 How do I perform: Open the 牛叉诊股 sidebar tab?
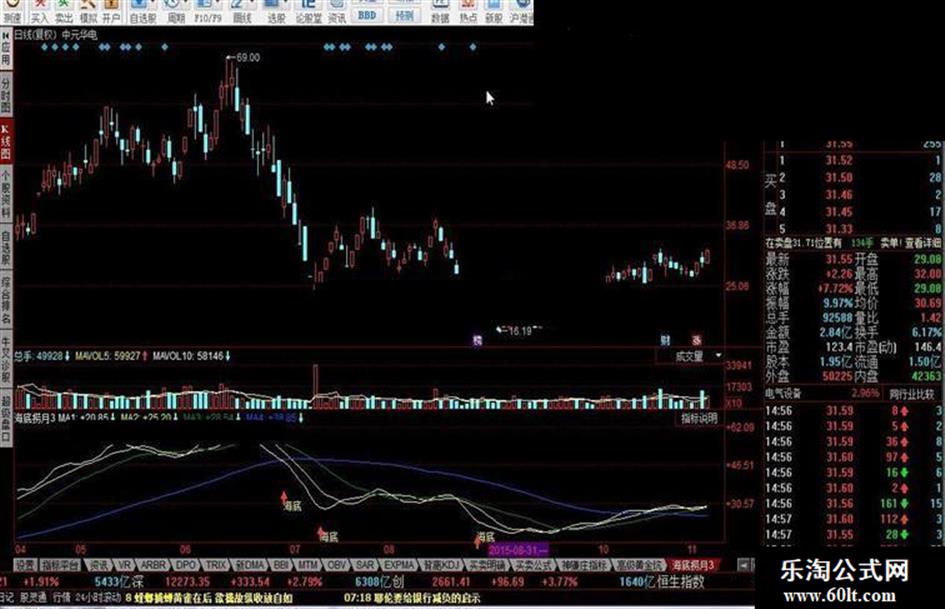click(5, 359)
